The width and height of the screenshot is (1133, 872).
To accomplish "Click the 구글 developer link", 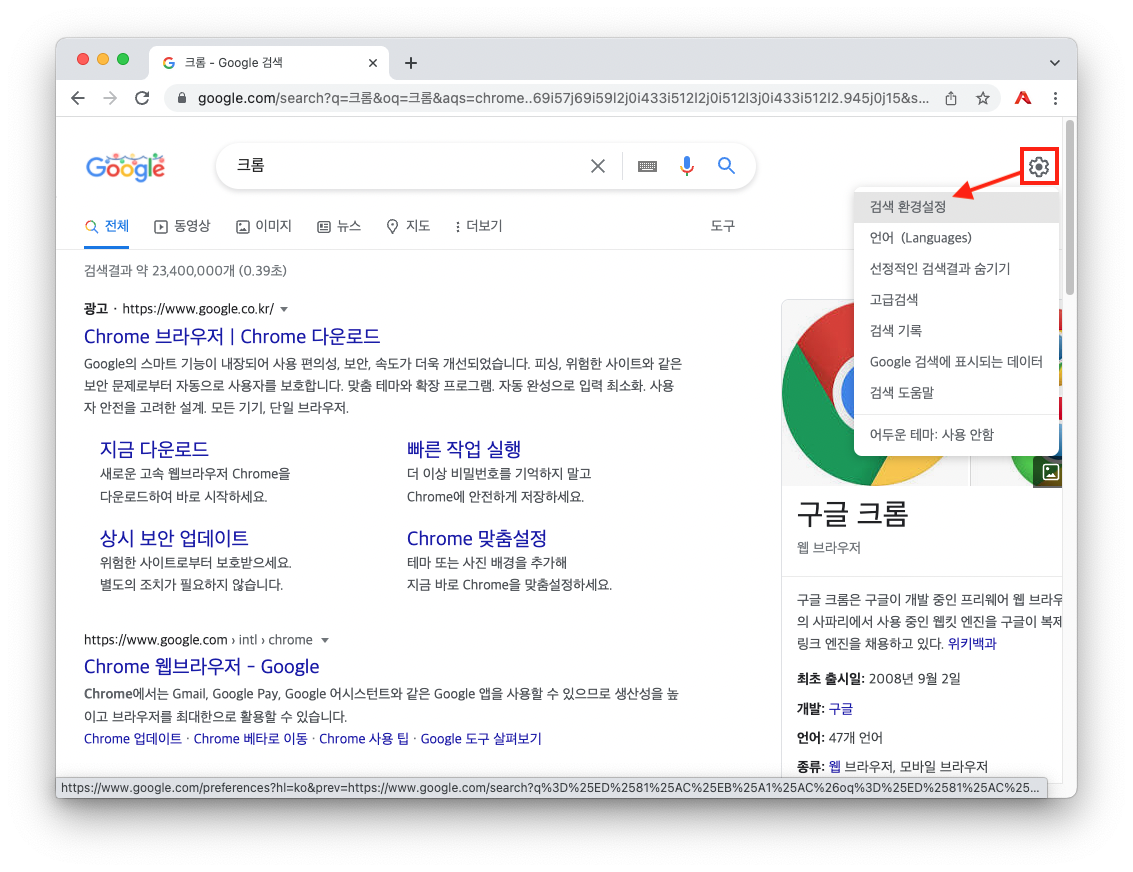I will click(x=840, y=709).
